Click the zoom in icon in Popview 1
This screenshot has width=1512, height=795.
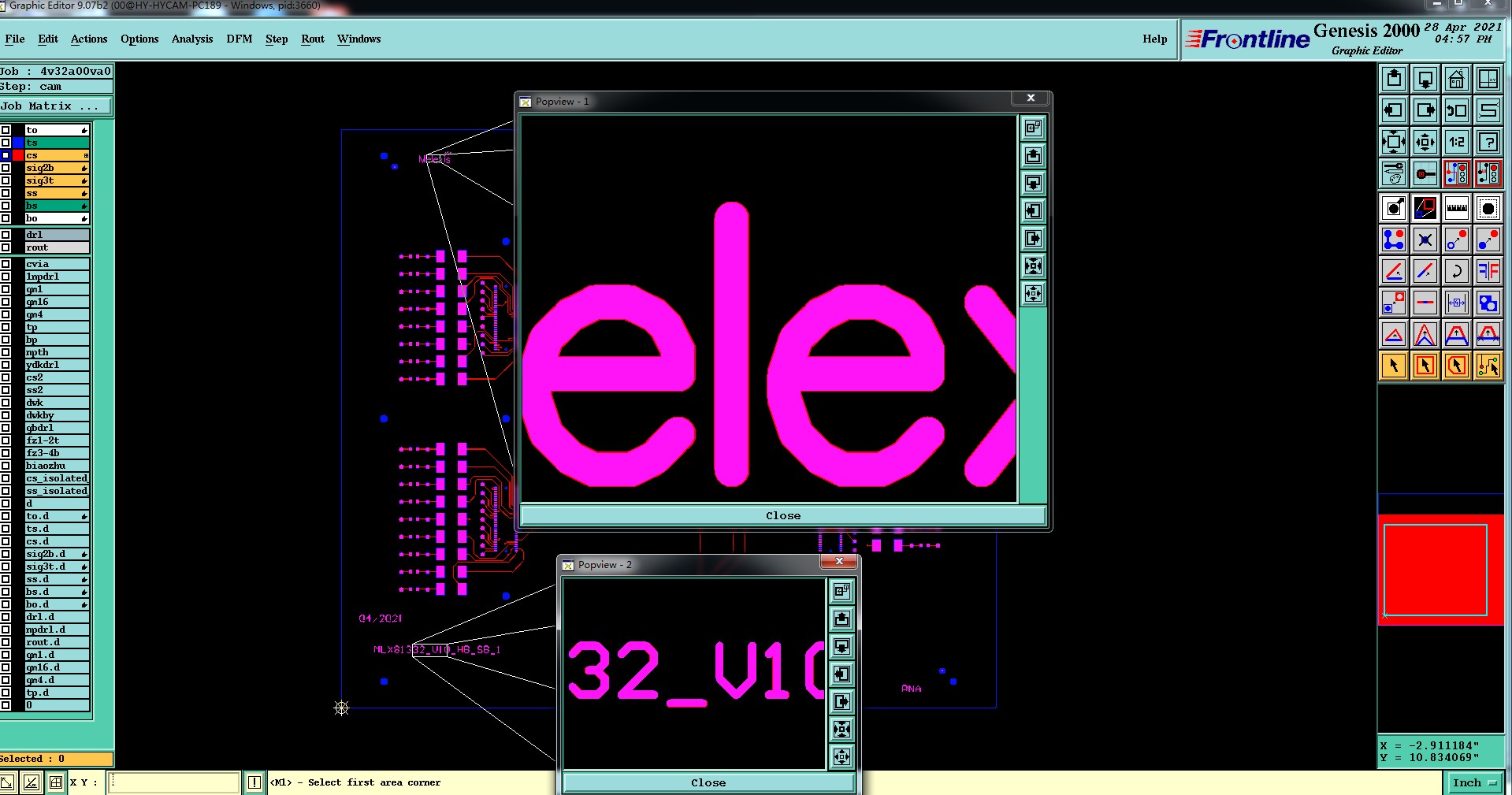1034,266
